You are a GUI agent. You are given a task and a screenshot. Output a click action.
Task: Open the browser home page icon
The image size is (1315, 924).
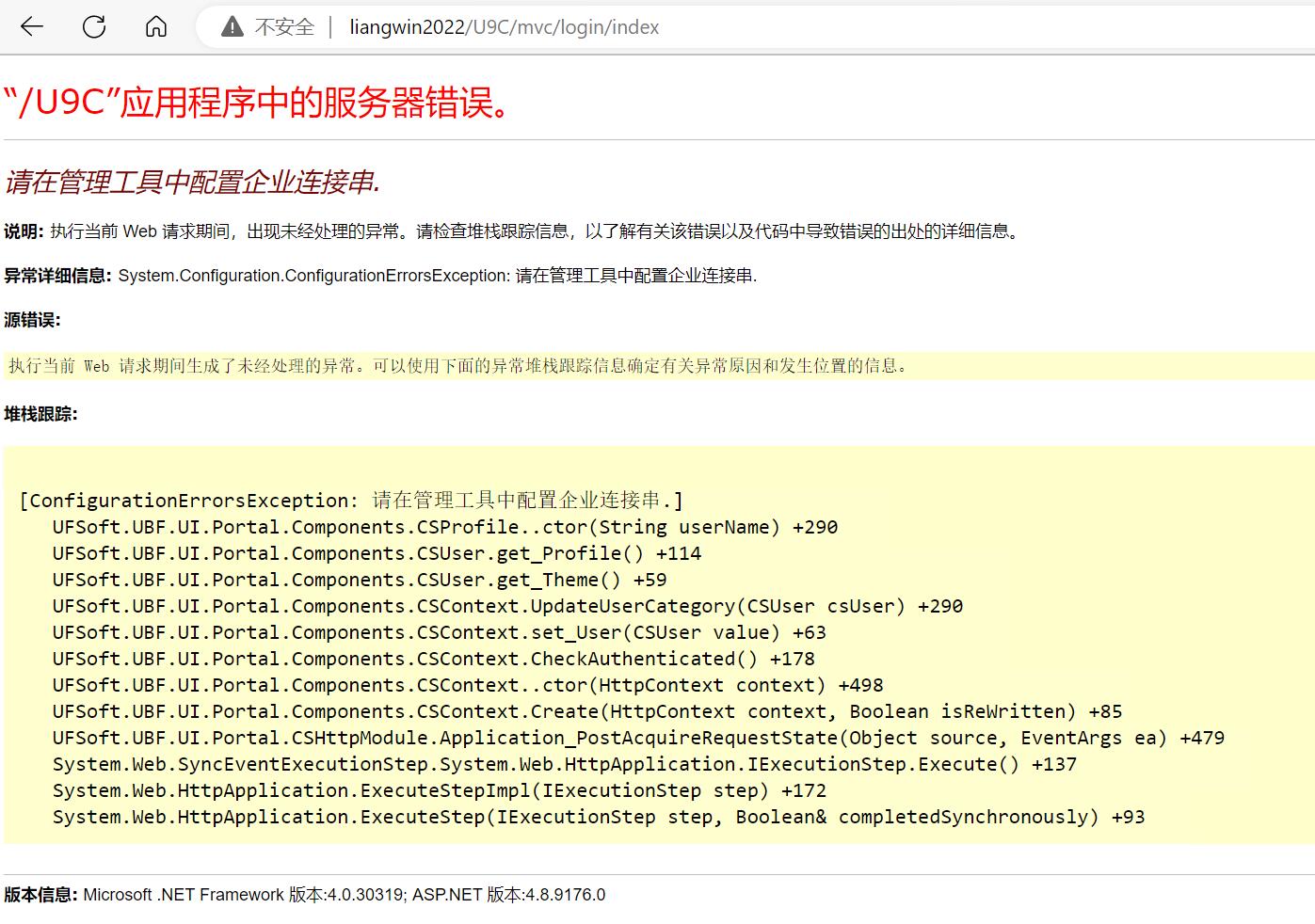pos(156,26)
